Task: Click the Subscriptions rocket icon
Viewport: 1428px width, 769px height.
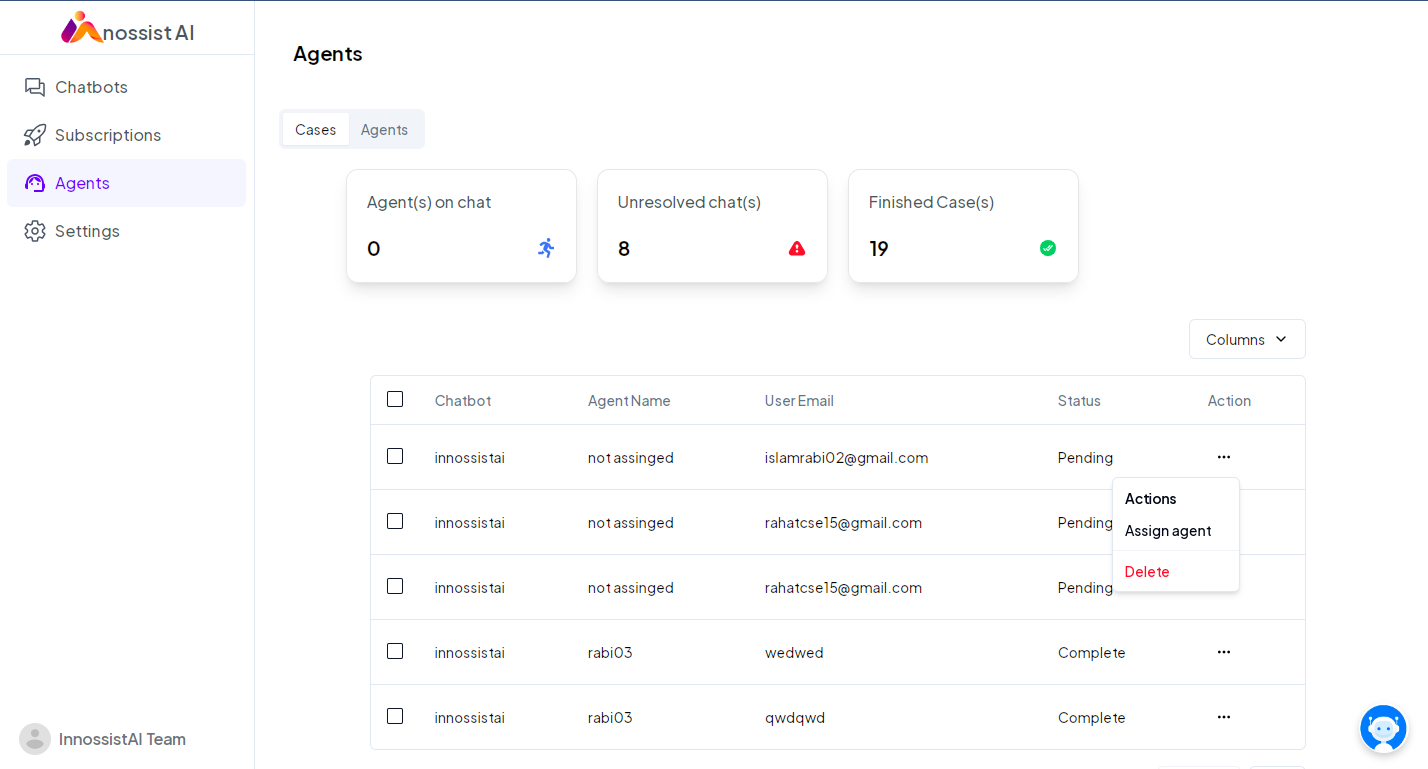Action: click(35, 135)
